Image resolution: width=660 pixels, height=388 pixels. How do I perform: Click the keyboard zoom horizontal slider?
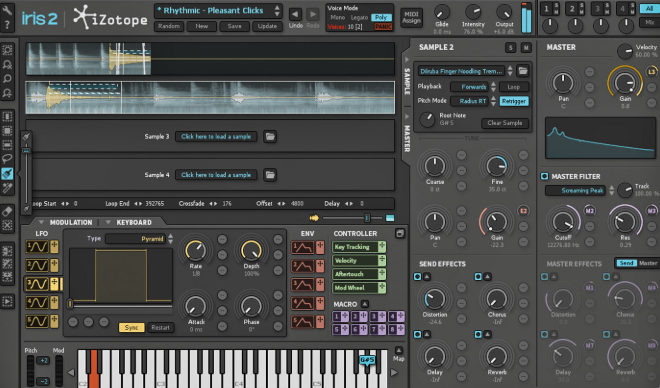[x=367, y=218]
